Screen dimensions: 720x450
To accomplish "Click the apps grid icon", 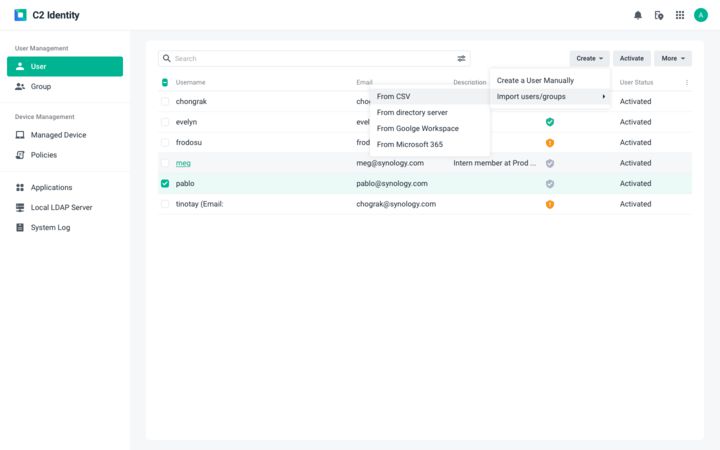I will tap(680, 15).
